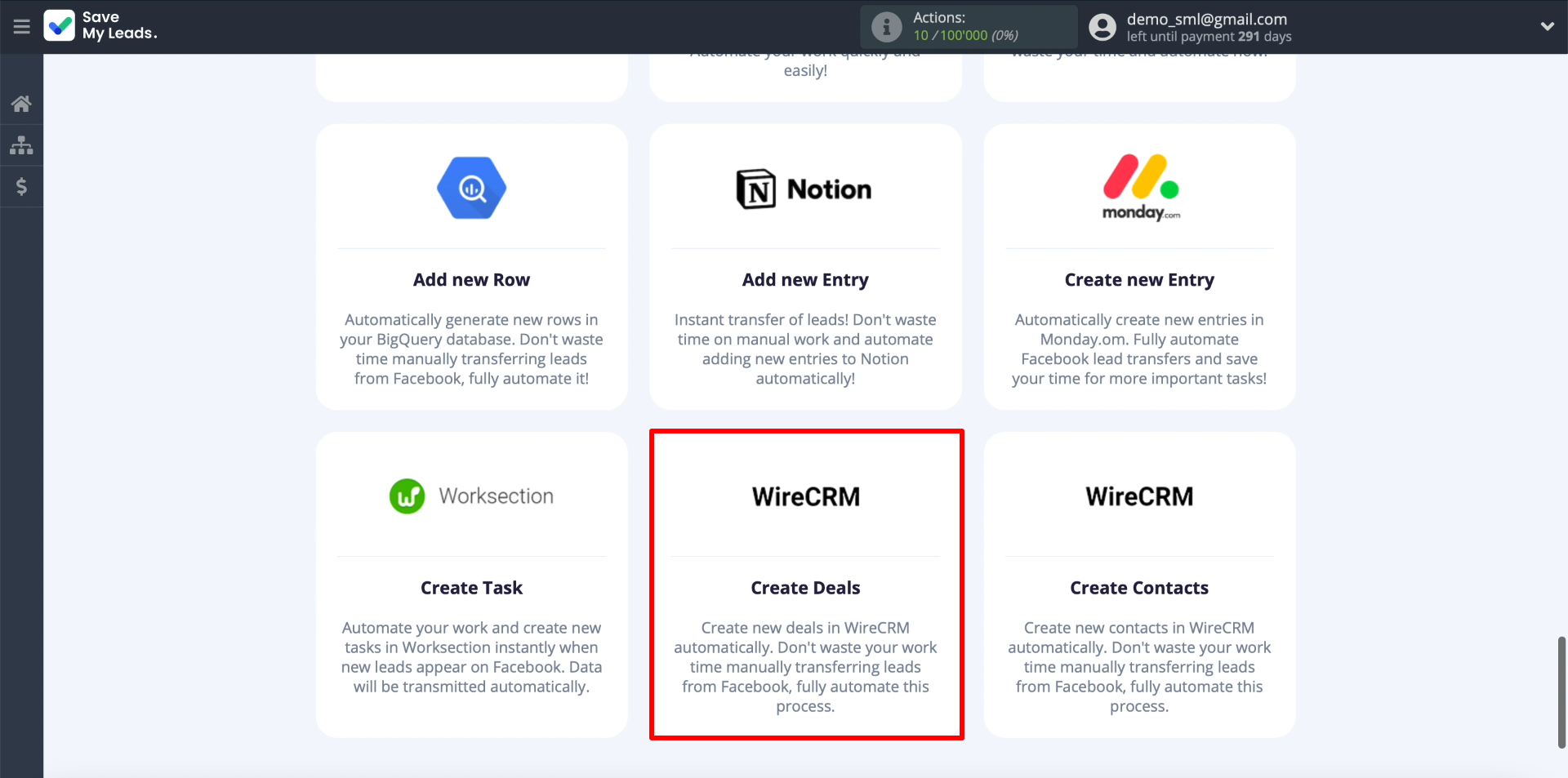Select the Add new Entry card title
Image resolution: width=1568 pixels, height=778 pixels.
(x=805, y=280)
